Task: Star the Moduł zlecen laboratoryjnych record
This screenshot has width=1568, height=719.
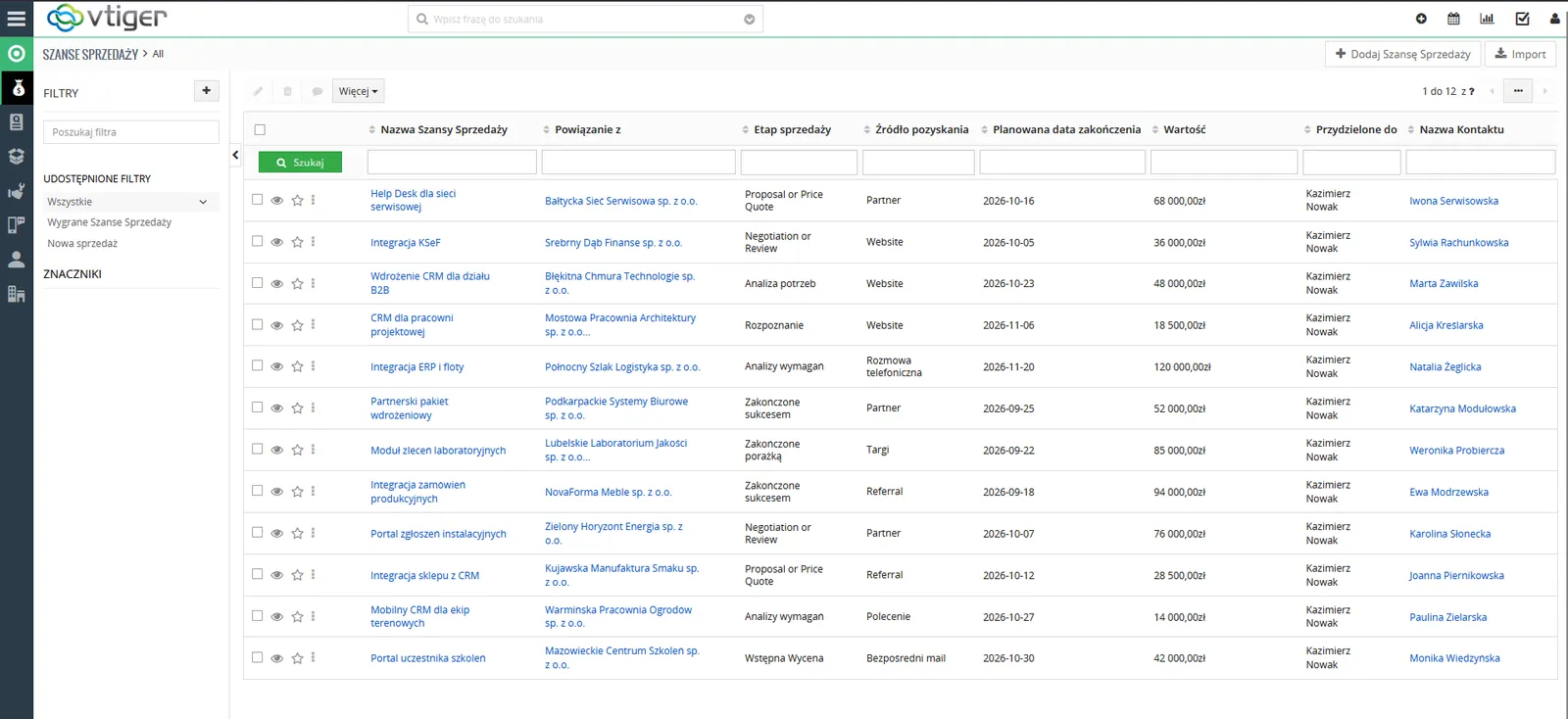Action: click(297, 450)
